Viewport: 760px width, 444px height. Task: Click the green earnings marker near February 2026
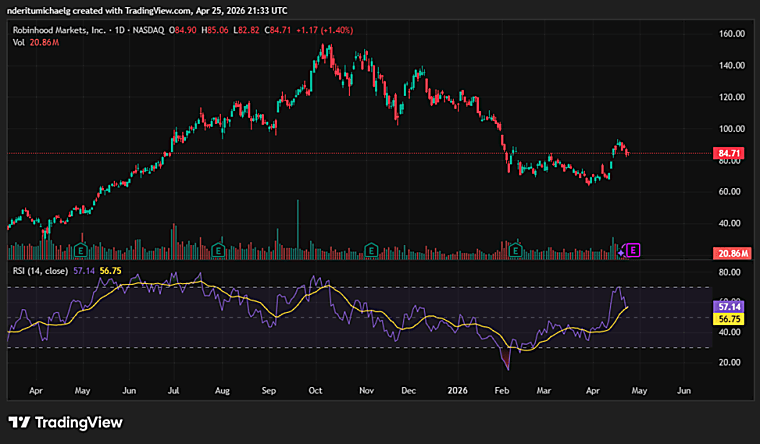pyautogui.click(x=516, y=251)
